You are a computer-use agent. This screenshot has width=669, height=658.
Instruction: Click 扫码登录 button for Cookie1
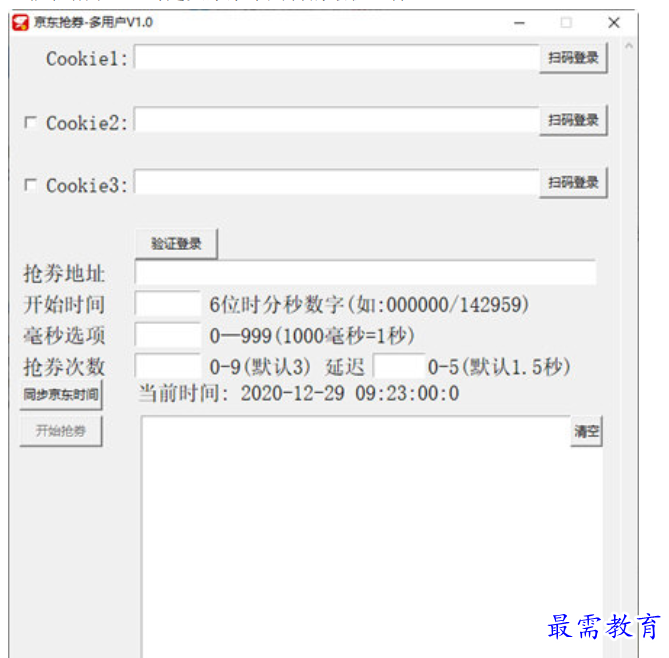click(x=573, y=58)
